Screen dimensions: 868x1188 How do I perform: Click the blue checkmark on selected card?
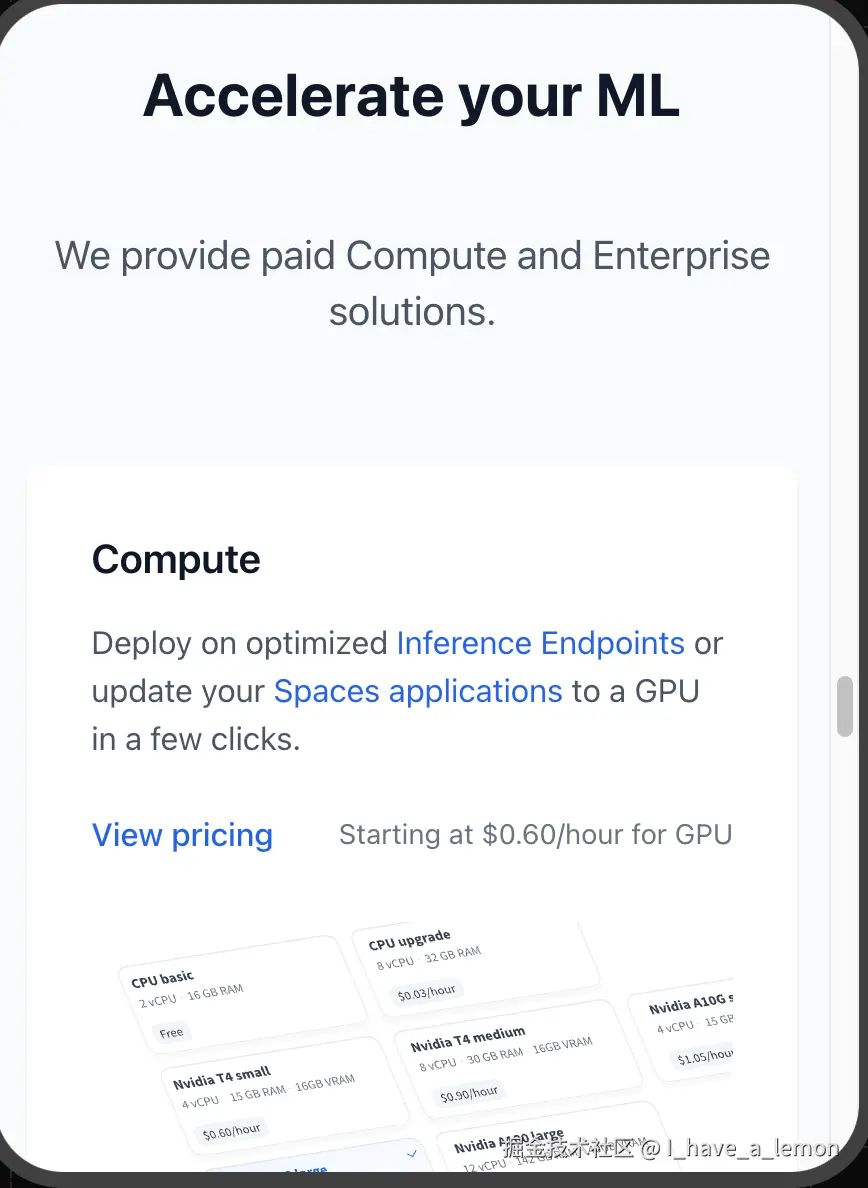[412, 1154]
